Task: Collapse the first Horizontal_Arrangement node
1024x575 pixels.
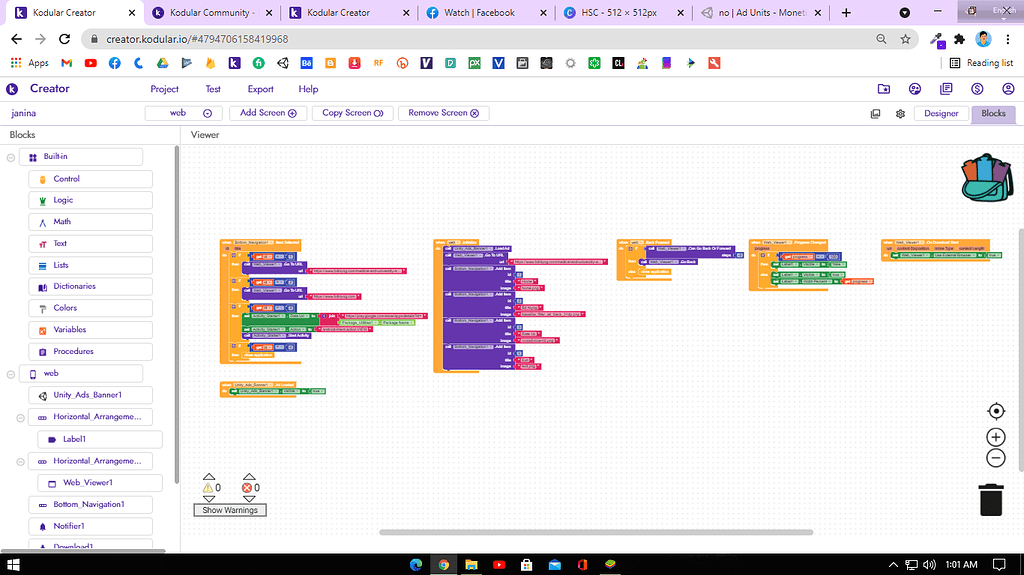Action: tap(20, 418)
